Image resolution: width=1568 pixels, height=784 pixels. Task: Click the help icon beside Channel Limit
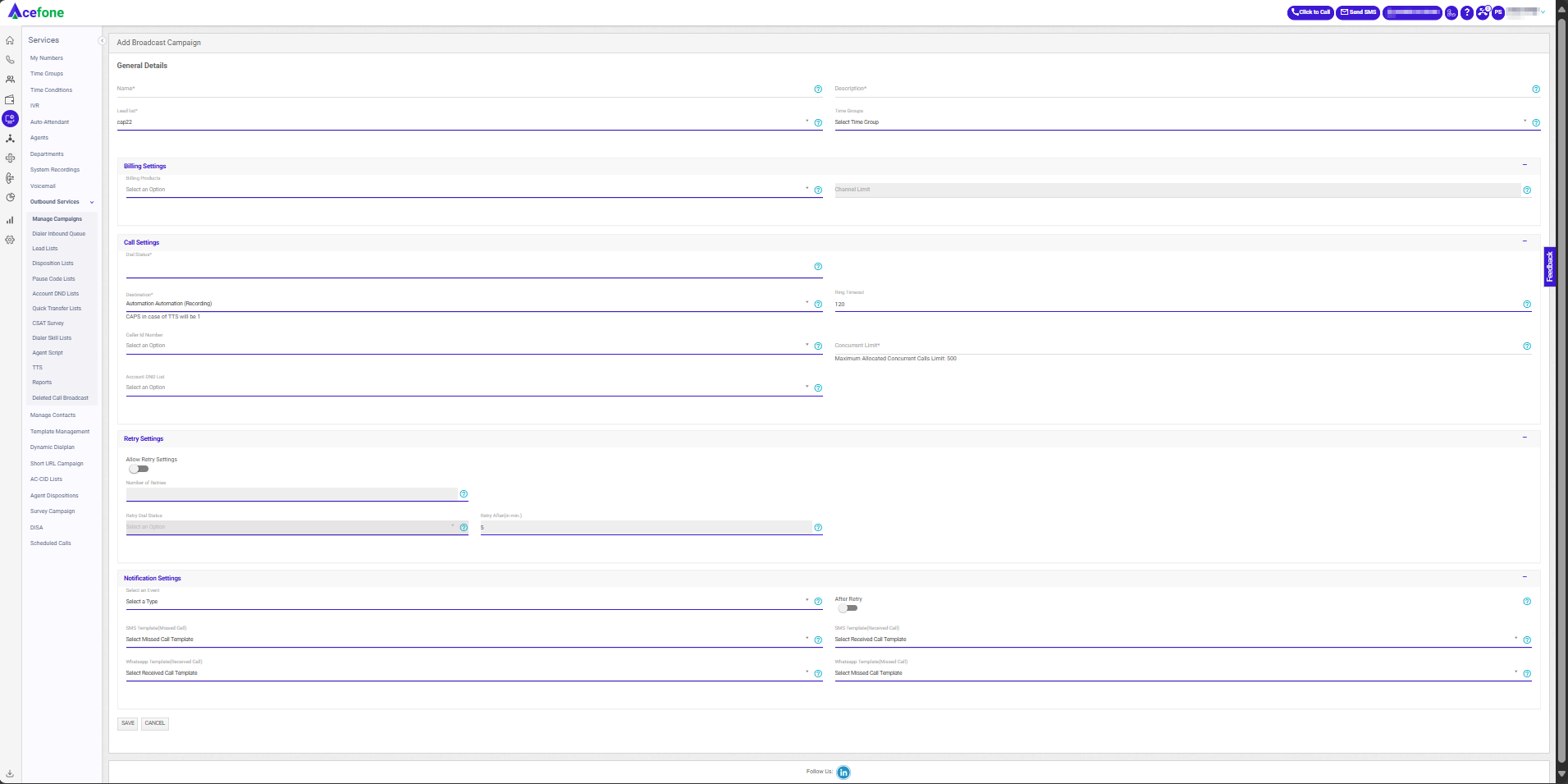1527,190
